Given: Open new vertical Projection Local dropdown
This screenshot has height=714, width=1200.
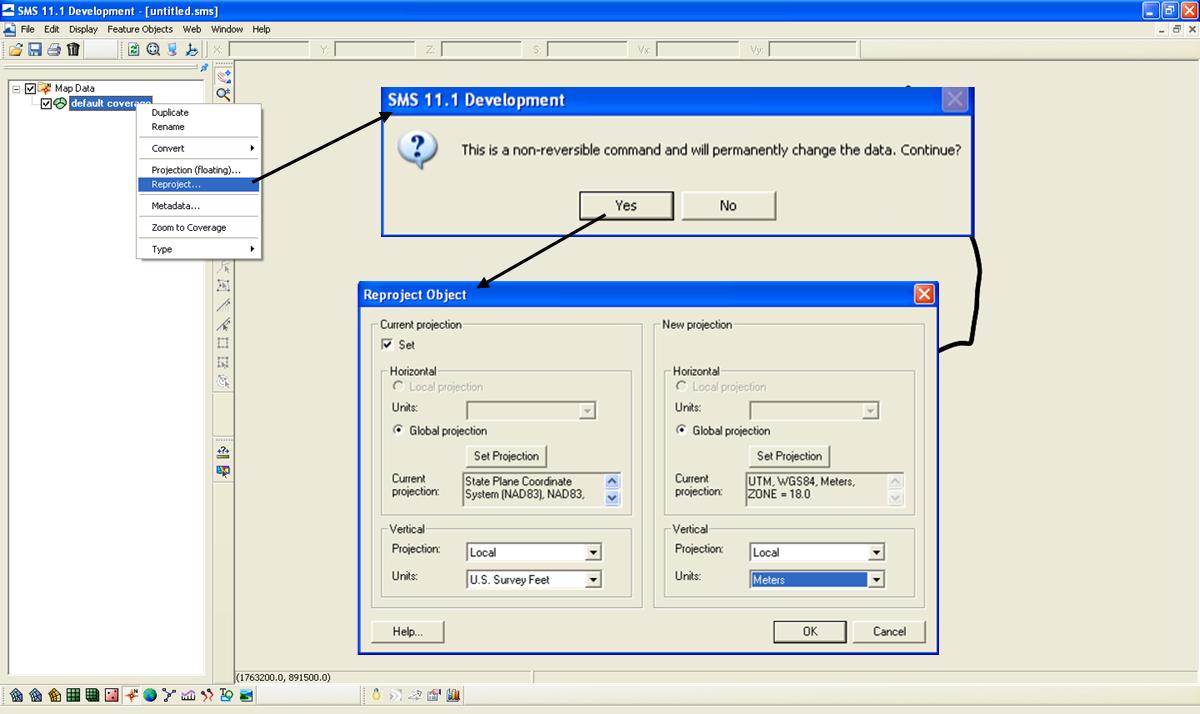Looking at the screenshot, I should 876,552.
